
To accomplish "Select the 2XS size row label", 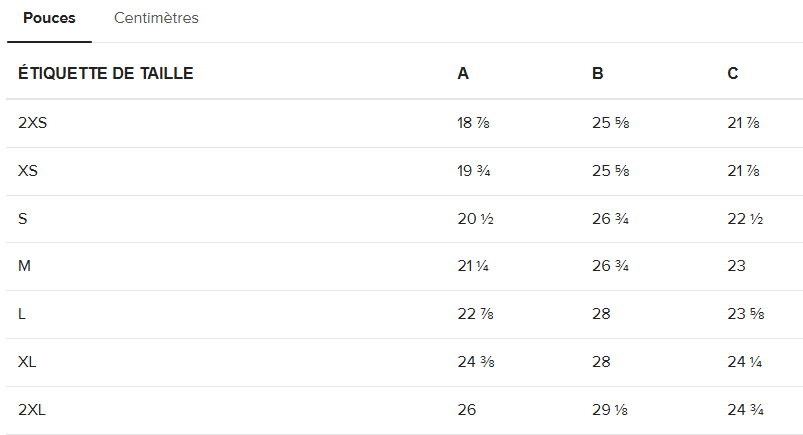I will coord(32,123).
